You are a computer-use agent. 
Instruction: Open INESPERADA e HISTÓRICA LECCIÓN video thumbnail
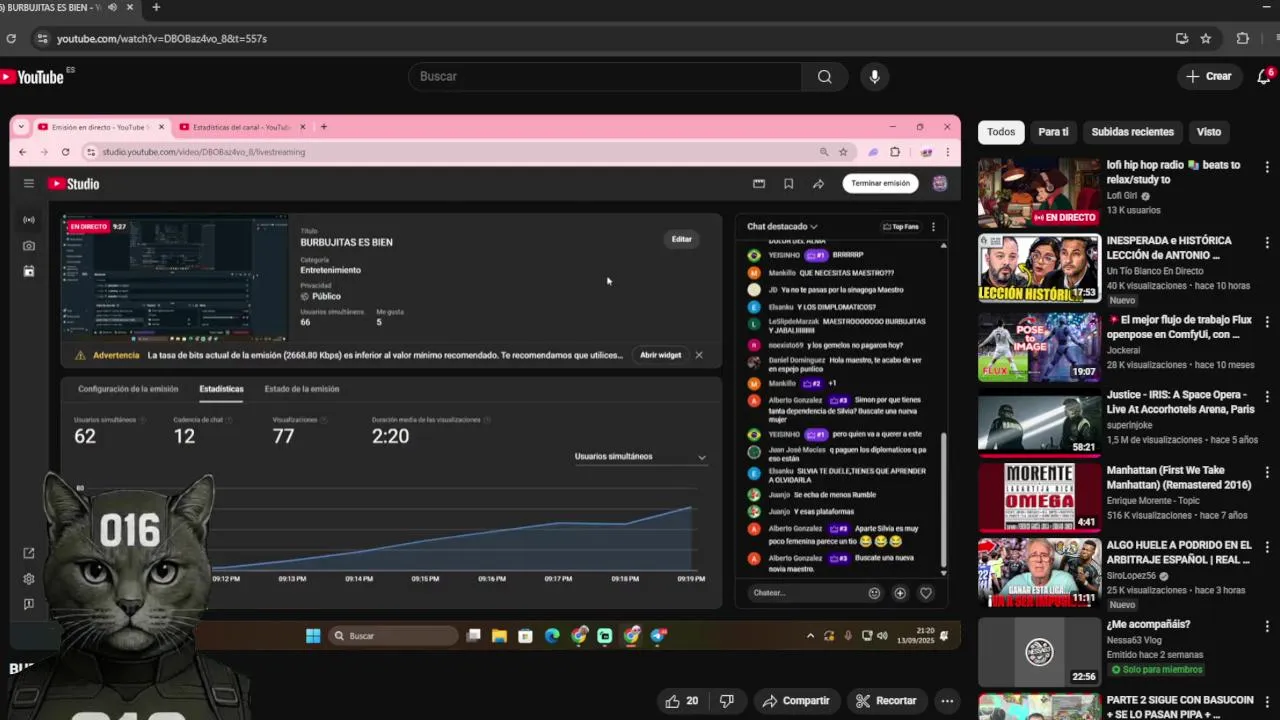point(1039,268)
